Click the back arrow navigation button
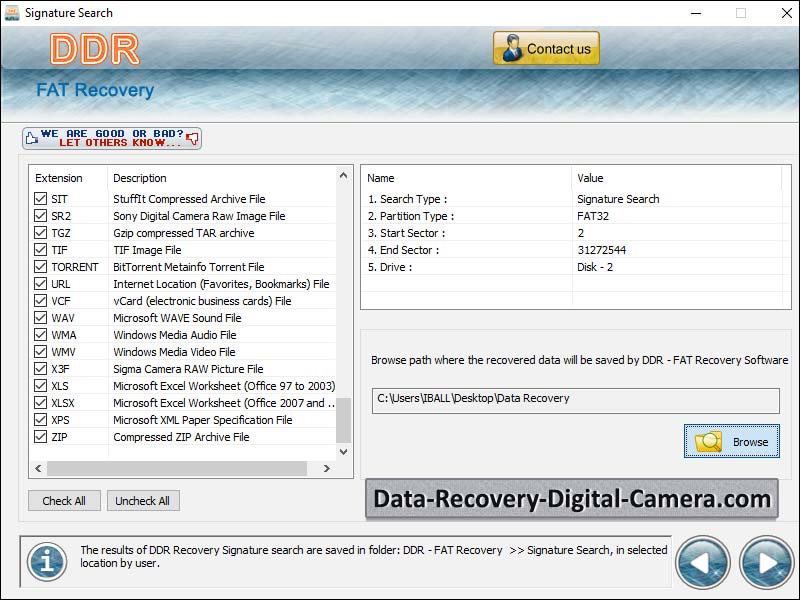Screen dimensions: 800x600 (703, 563)
